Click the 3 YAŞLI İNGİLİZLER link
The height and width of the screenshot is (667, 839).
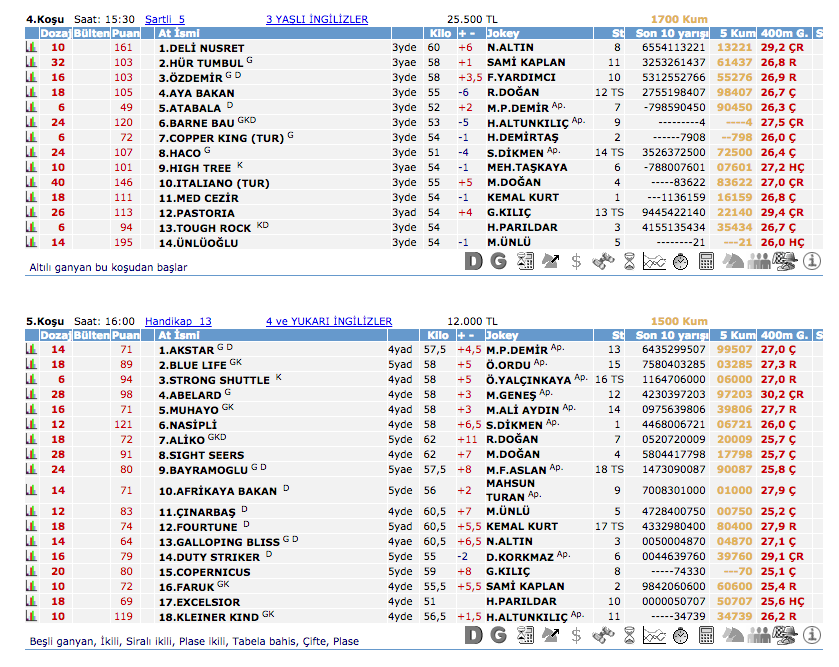pos(316,19)
